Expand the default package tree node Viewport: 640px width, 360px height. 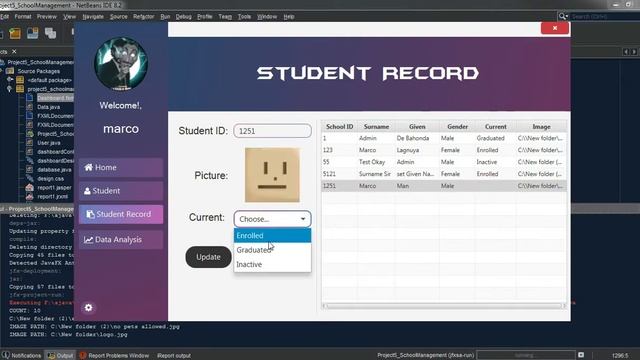point(10,80)
